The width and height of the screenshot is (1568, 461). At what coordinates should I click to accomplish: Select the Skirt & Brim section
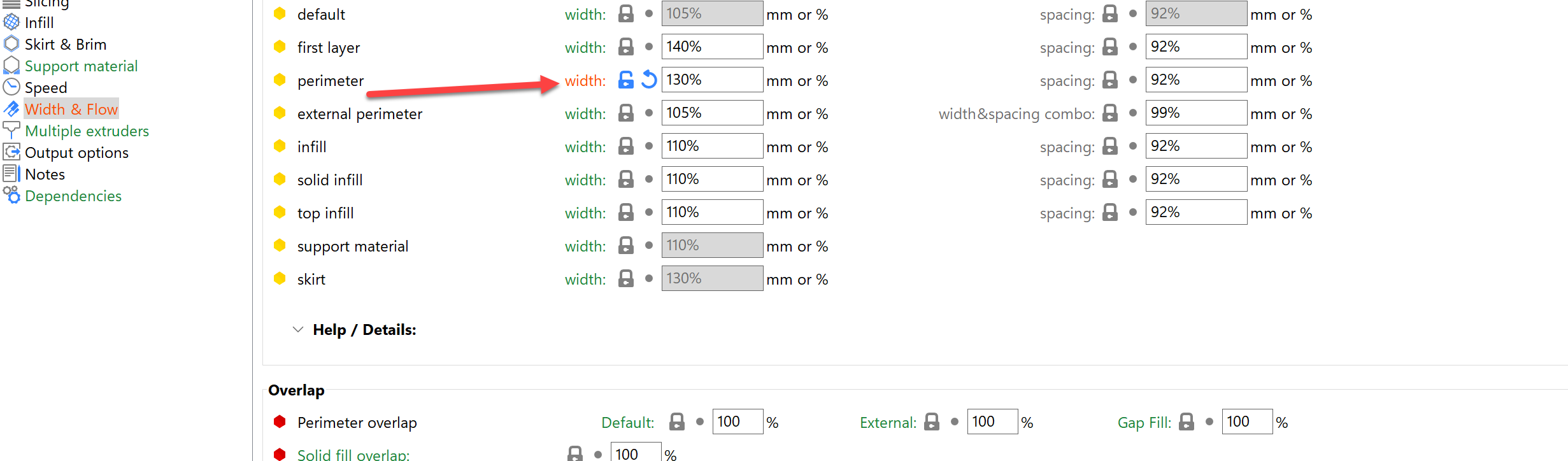pos(66,43)
